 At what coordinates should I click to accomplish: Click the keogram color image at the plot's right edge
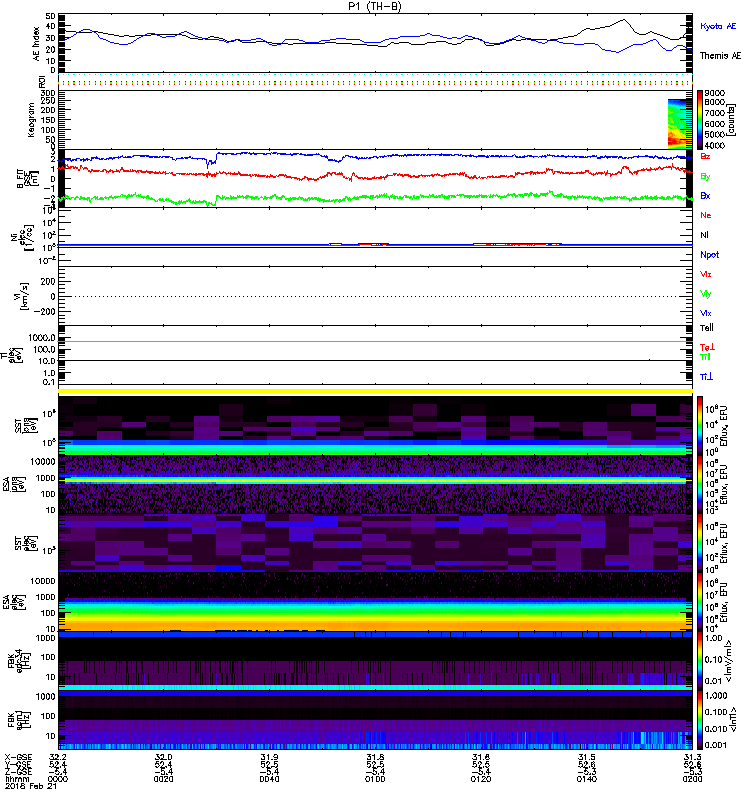point(680,124)
